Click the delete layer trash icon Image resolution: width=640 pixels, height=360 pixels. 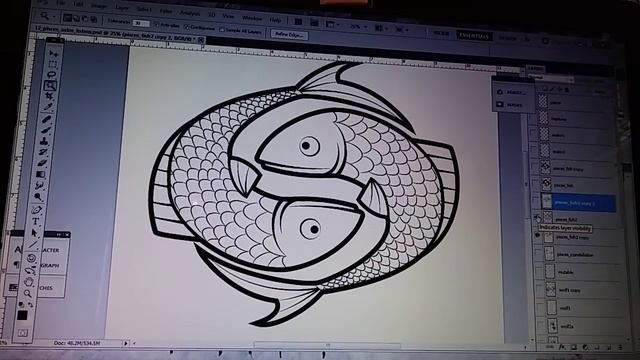(620, 347)
